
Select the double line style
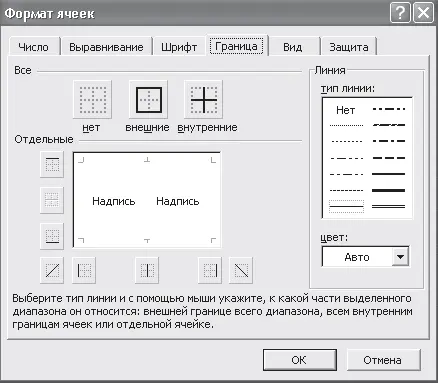388,207
